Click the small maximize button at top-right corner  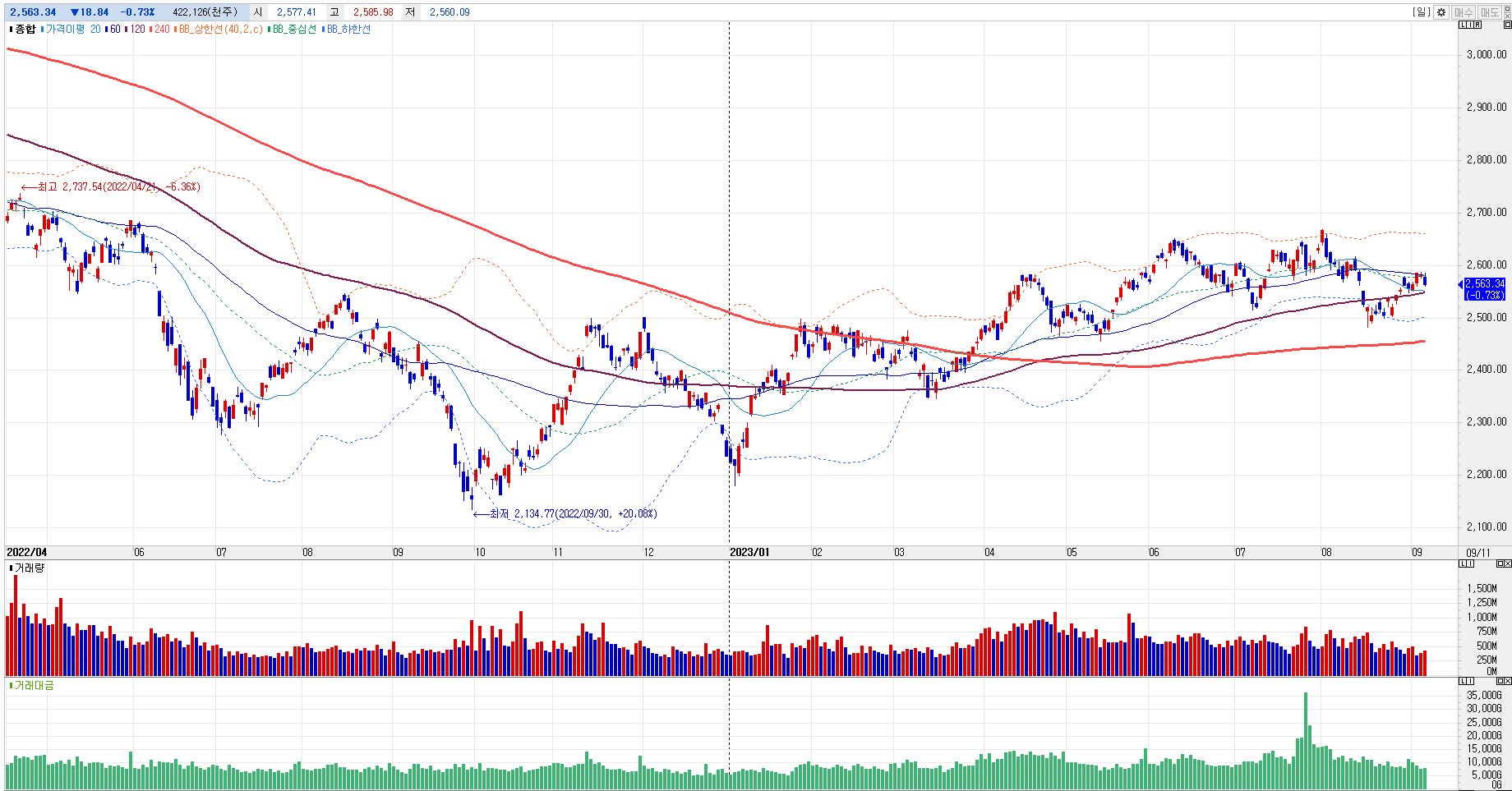coord(1507,8)
